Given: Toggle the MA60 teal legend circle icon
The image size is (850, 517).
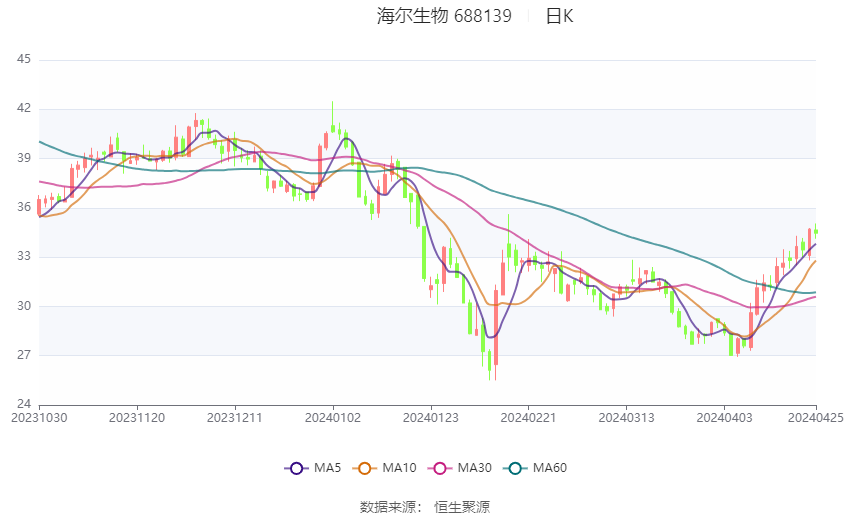Looking at the screenshot, I should (515, 468).
